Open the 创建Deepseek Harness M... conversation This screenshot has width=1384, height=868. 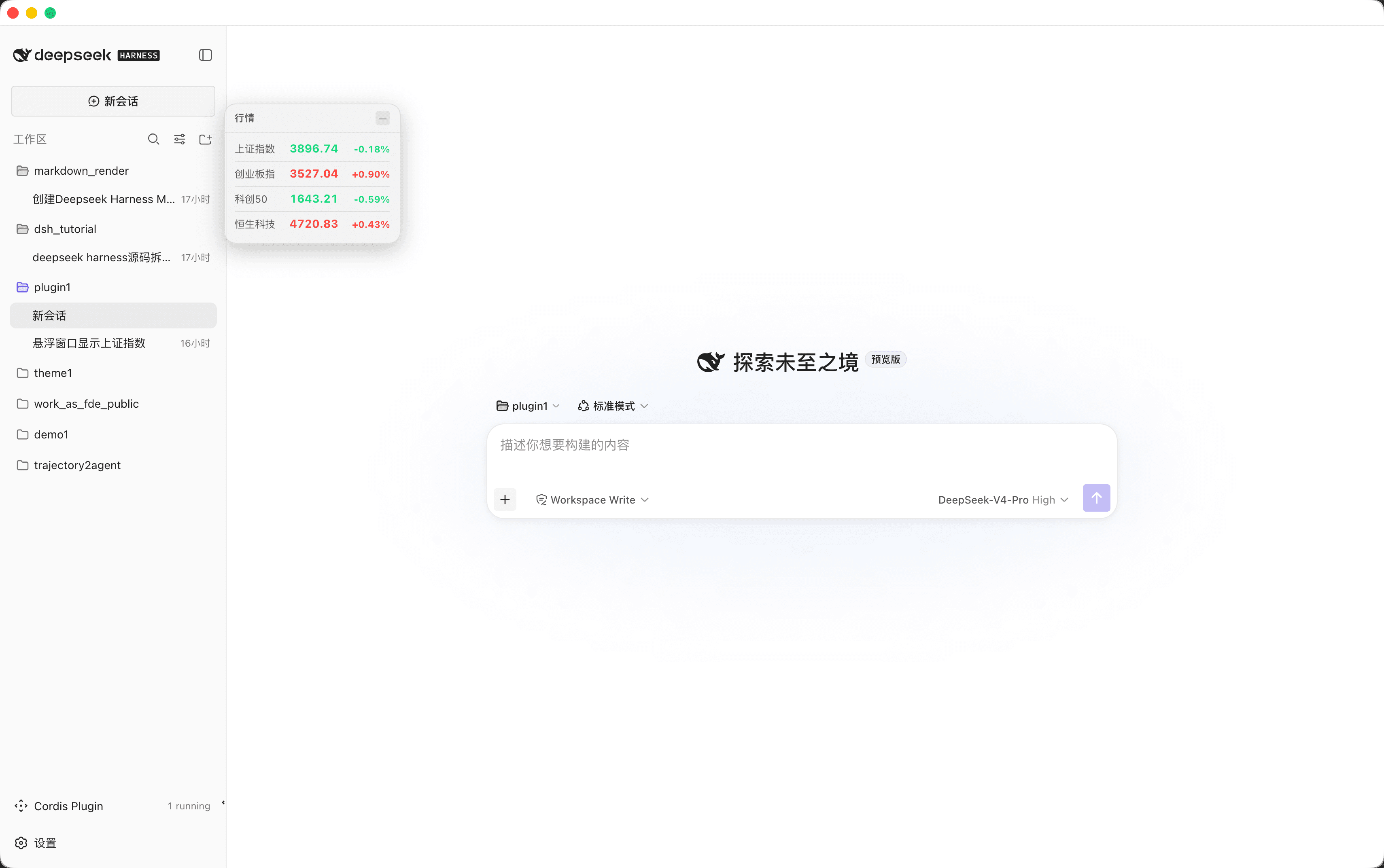pos(113,199)
